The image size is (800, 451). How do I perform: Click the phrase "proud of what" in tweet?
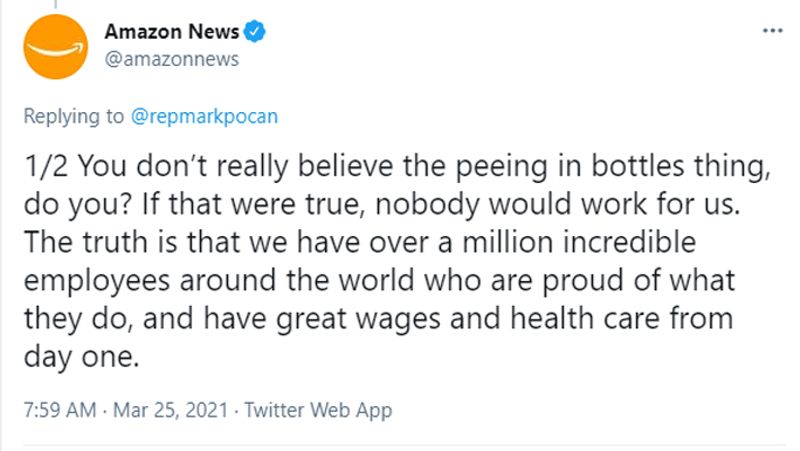pos(638,282)
